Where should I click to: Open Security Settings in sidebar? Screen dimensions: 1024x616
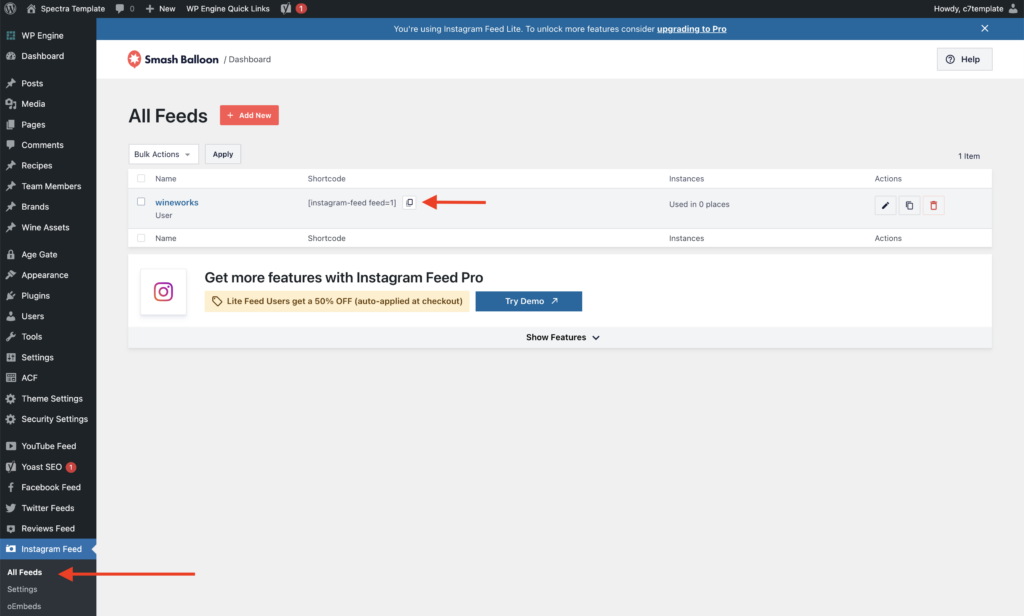[48, 419]
